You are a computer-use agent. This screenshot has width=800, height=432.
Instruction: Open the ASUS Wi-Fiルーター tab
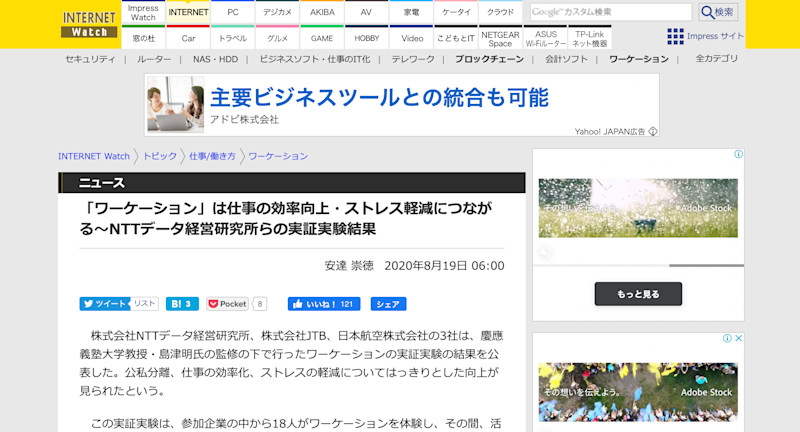(x=545, y=38)
